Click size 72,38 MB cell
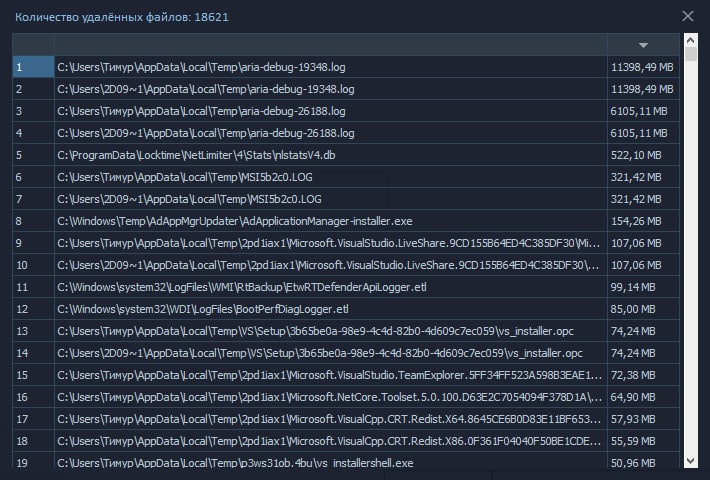Viewport: 710px width, 480px height. point(643,375)
